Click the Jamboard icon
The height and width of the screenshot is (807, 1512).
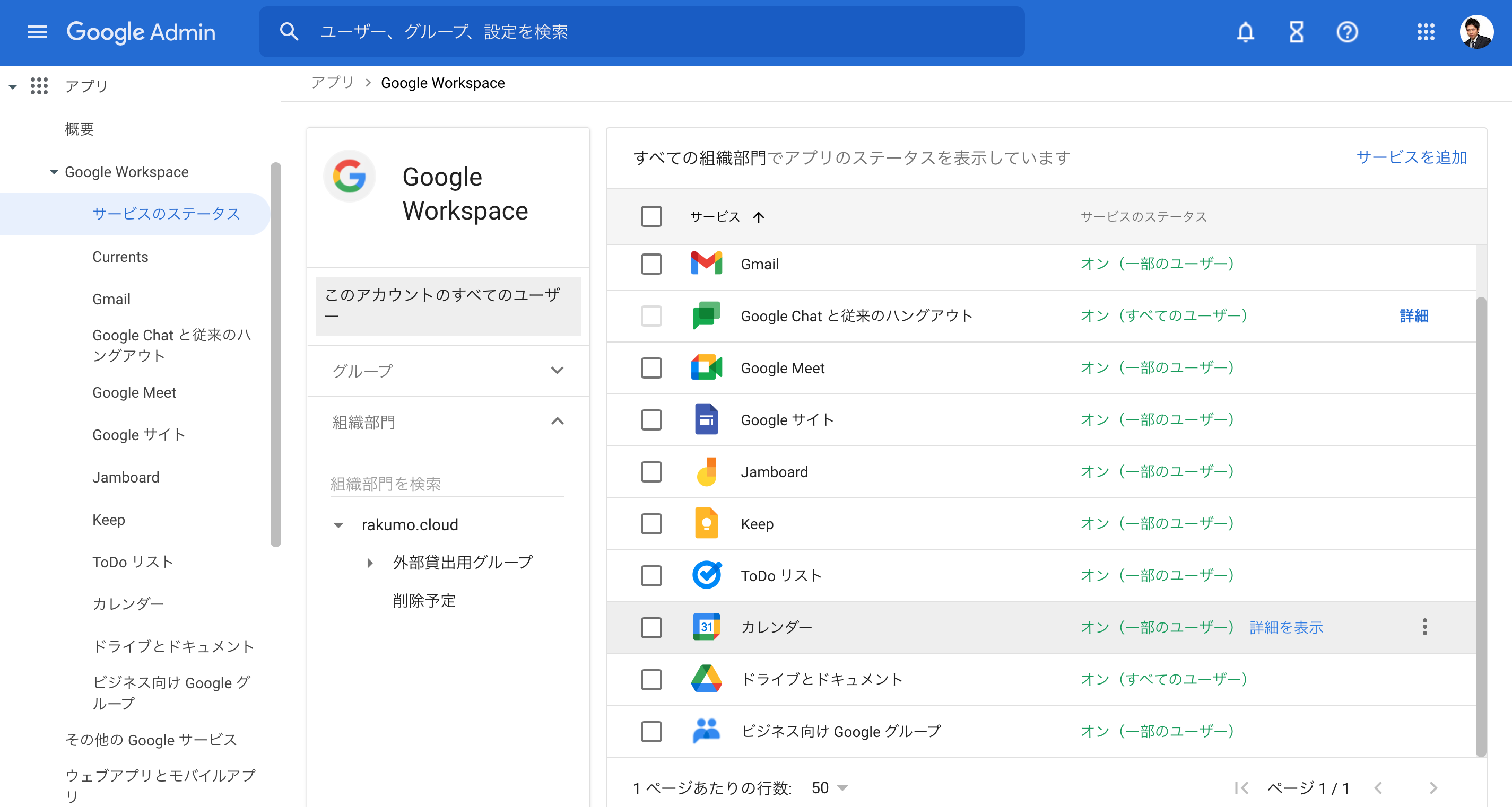point(706,471)
